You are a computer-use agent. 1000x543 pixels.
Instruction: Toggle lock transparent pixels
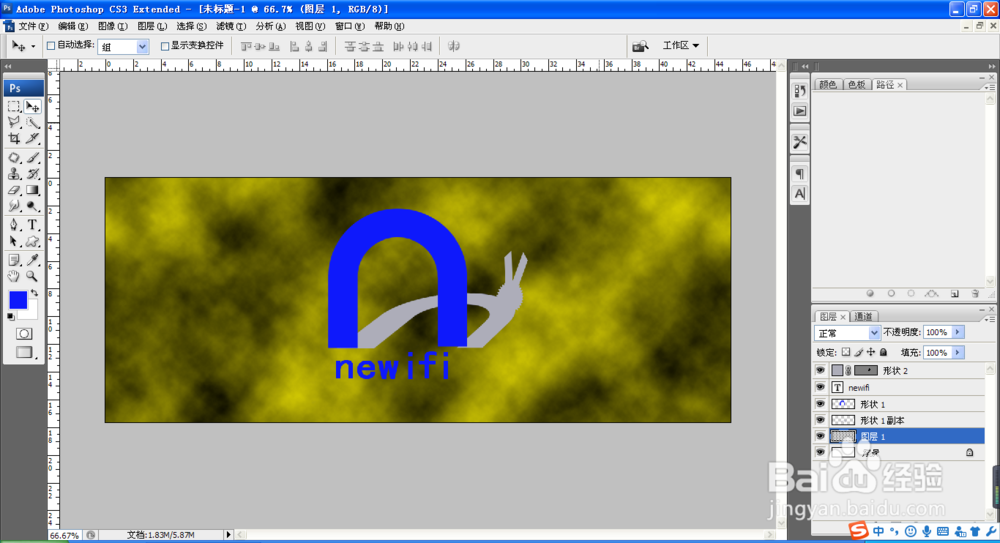[846, 352]
